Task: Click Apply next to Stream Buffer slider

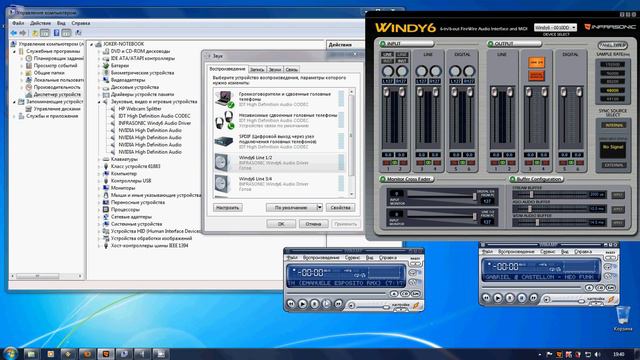Action: (618, 195)
